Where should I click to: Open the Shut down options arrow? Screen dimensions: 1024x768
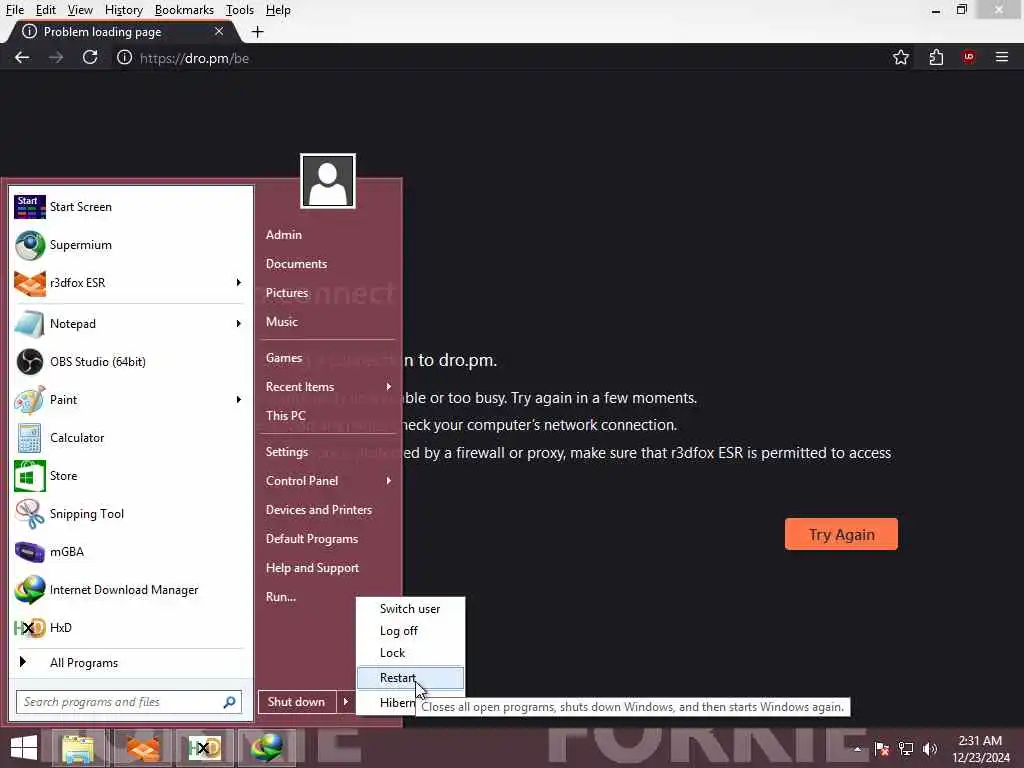346,702
